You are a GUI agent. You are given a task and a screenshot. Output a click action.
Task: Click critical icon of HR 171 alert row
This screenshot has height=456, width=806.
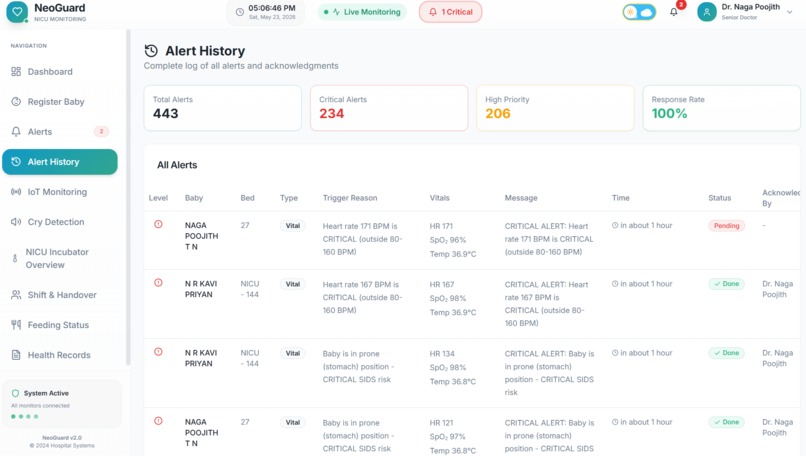(158, 224)
